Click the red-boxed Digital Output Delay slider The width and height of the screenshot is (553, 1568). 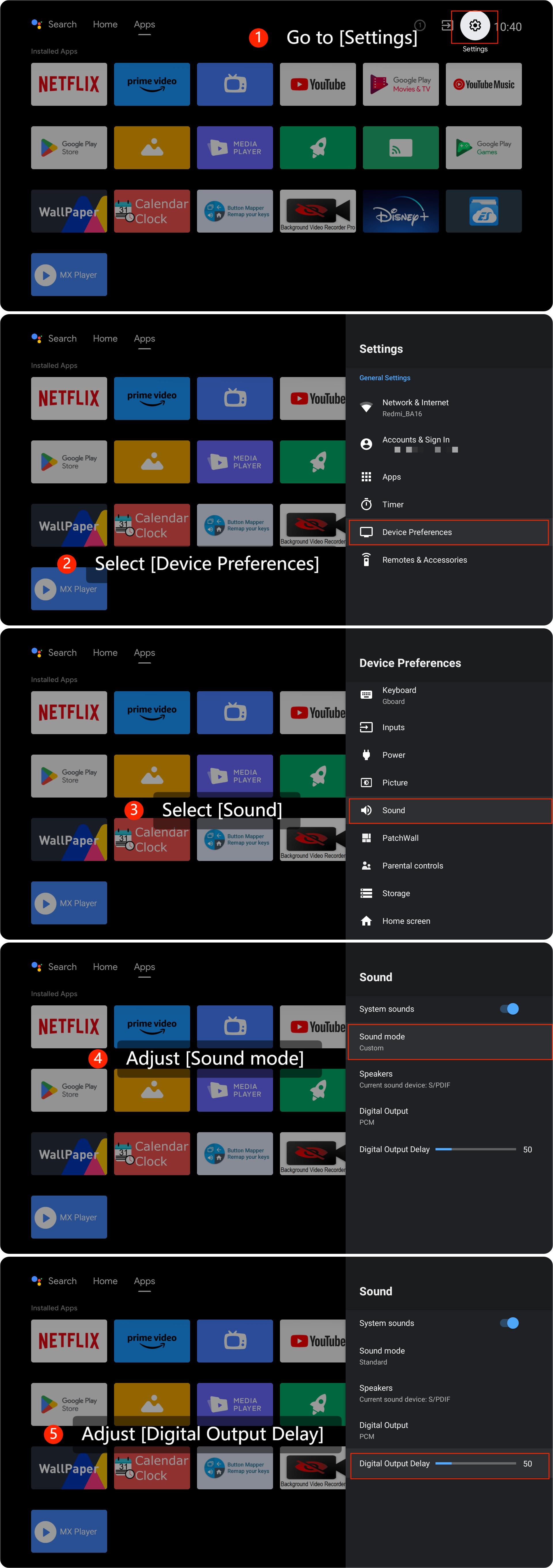[x=475, y=1463]
